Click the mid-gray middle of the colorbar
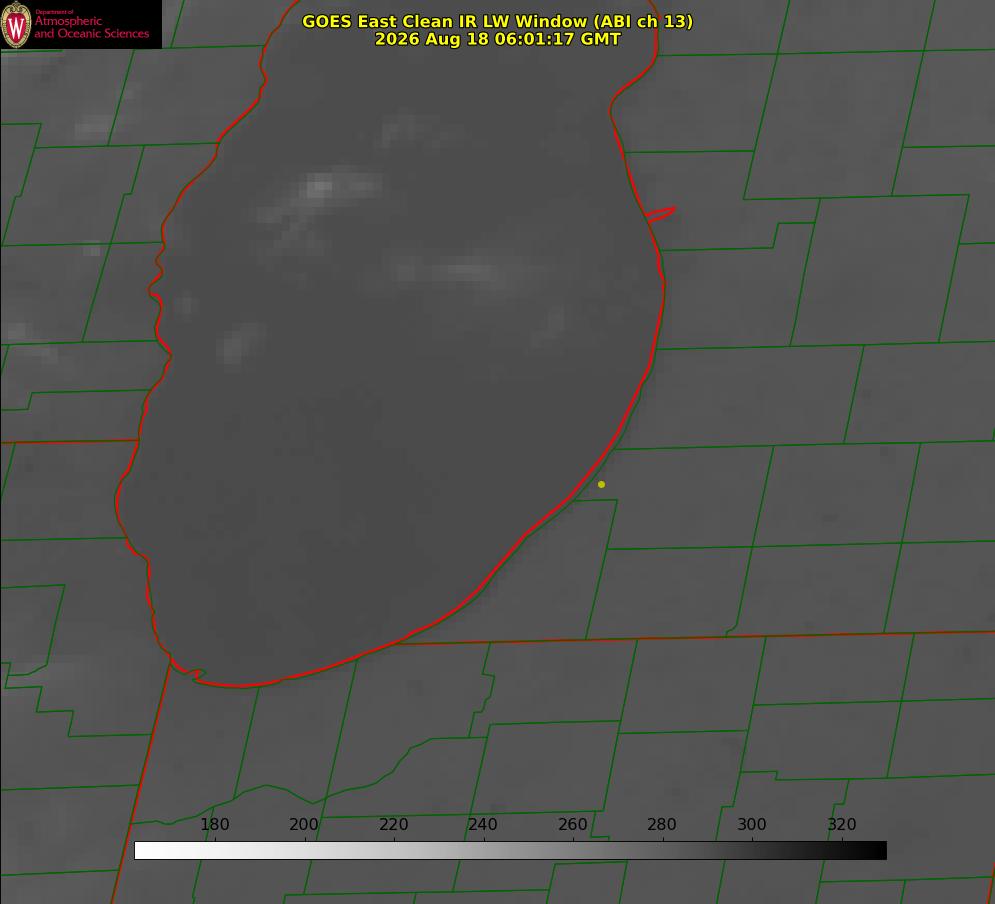The height and width of the screenshot is (904, 995). tap(510, 850)
